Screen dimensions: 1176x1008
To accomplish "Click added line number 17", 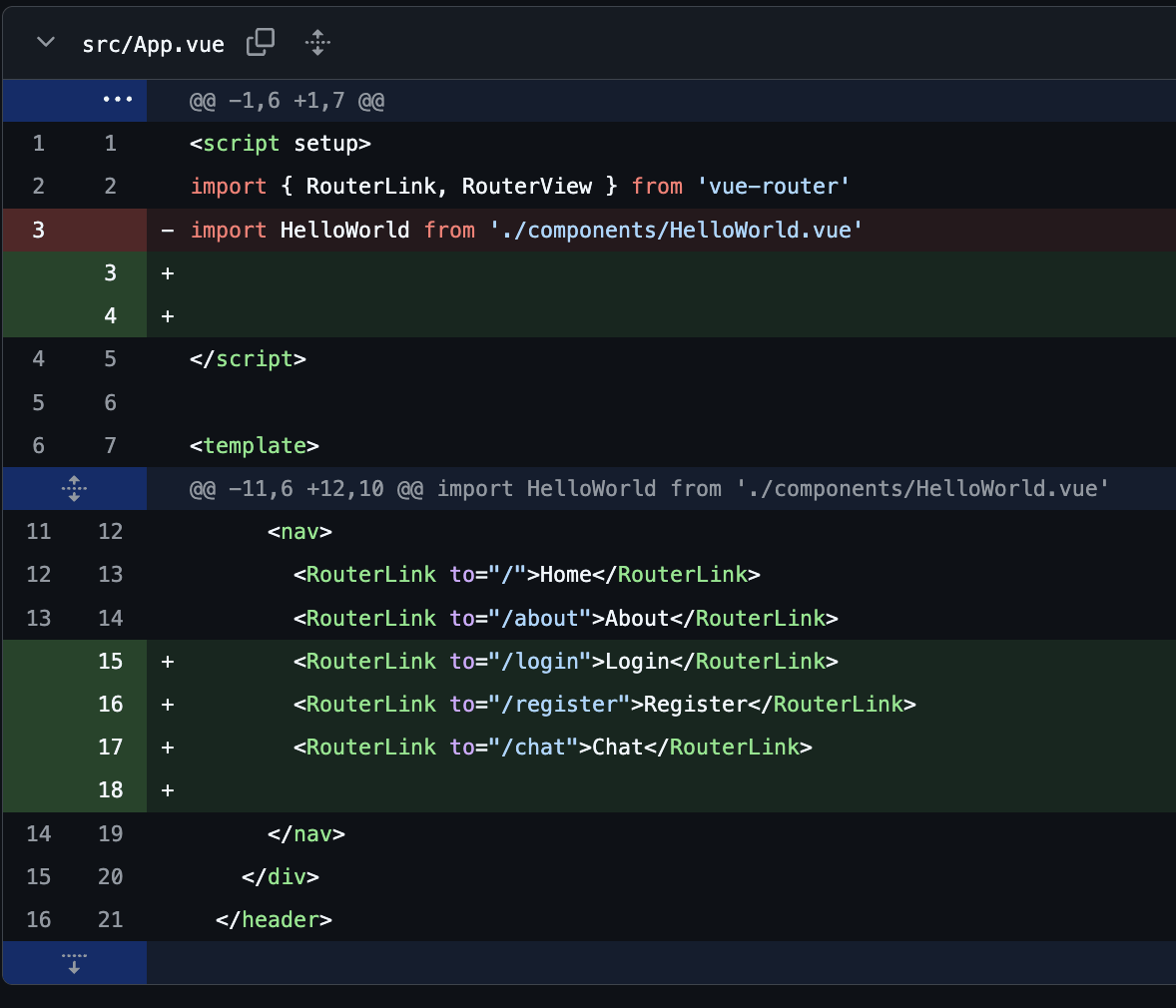I will click(x=110, y=747).
